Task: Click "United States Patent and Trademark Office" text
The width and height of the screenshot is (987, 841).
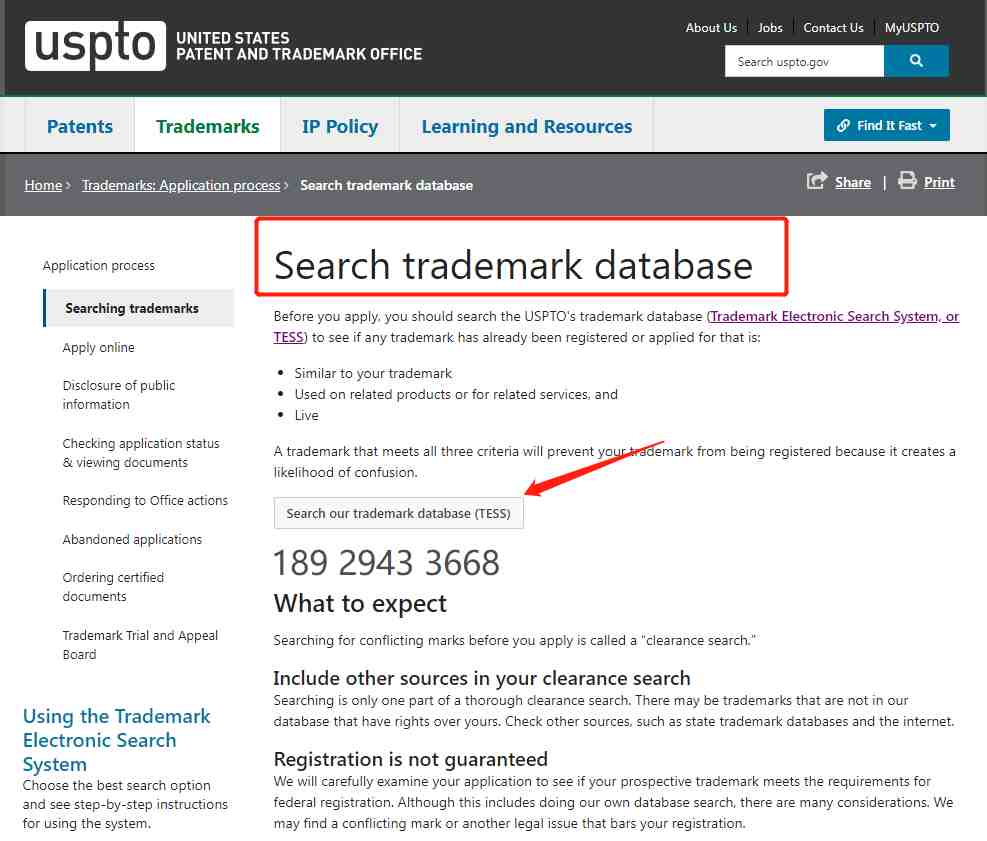Action: pyautogui.click(x=299, y=46)
